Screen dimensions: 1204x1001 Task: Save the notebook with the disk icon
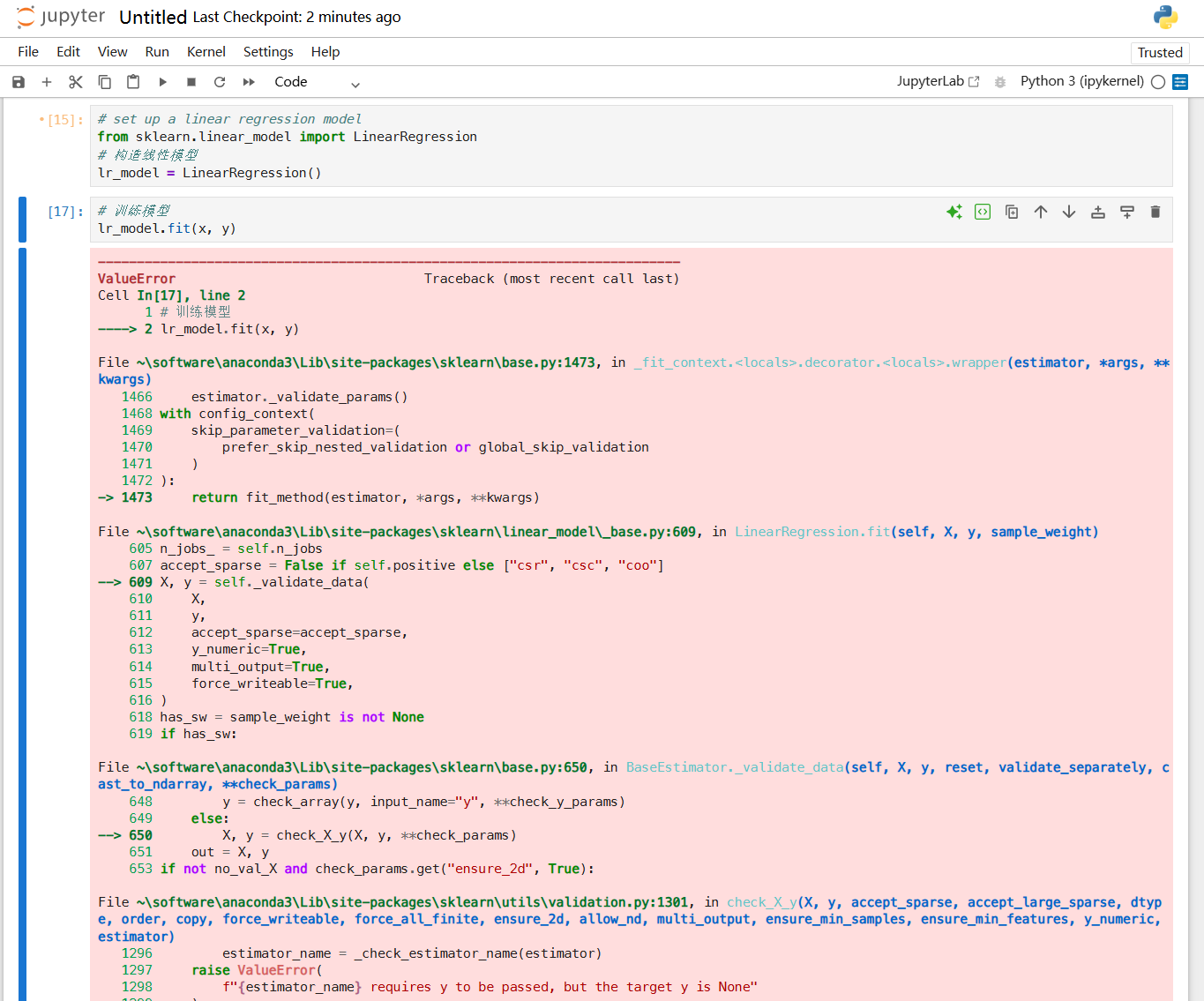(19, 82)
